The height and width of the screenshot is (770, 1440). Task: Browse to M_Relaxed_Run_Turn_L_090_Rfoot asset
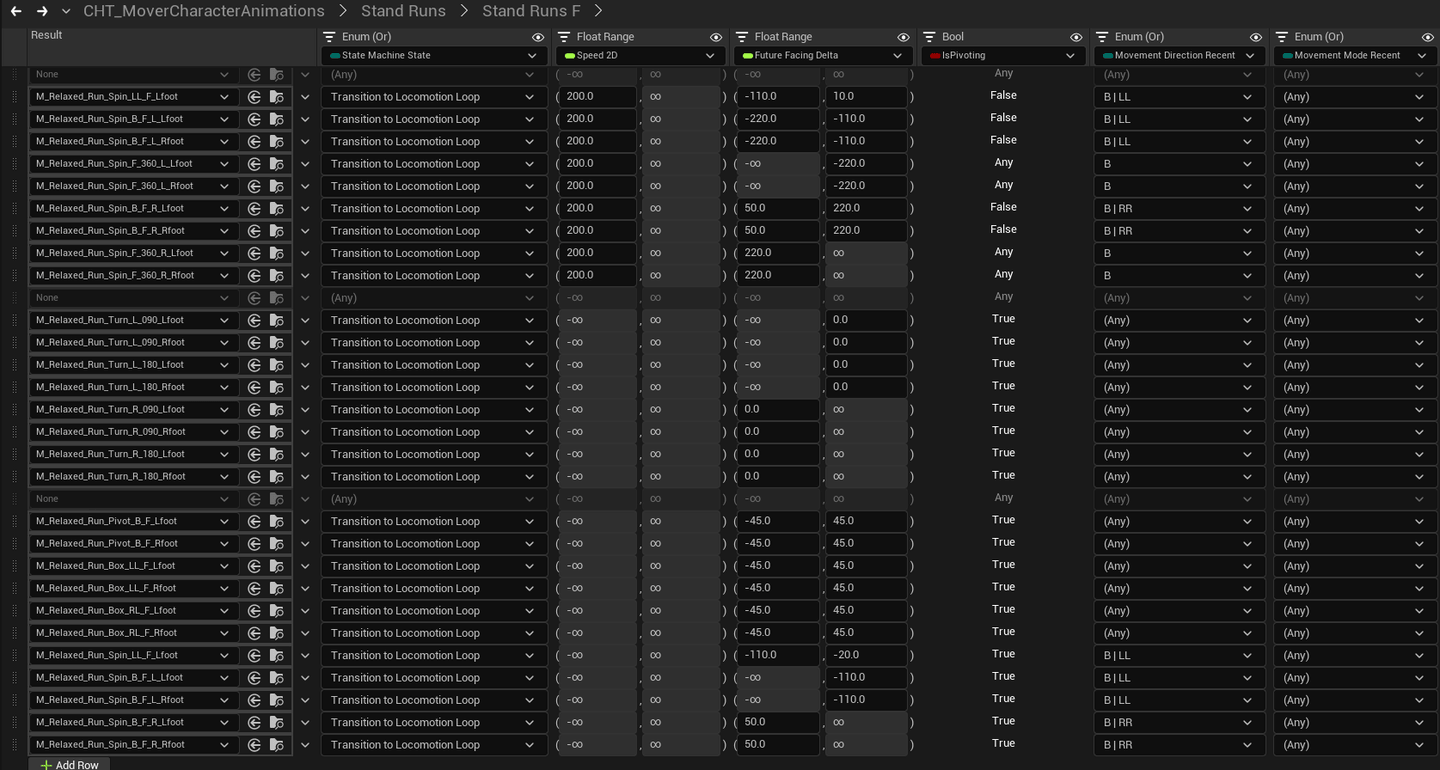click(x=277, y=343)
